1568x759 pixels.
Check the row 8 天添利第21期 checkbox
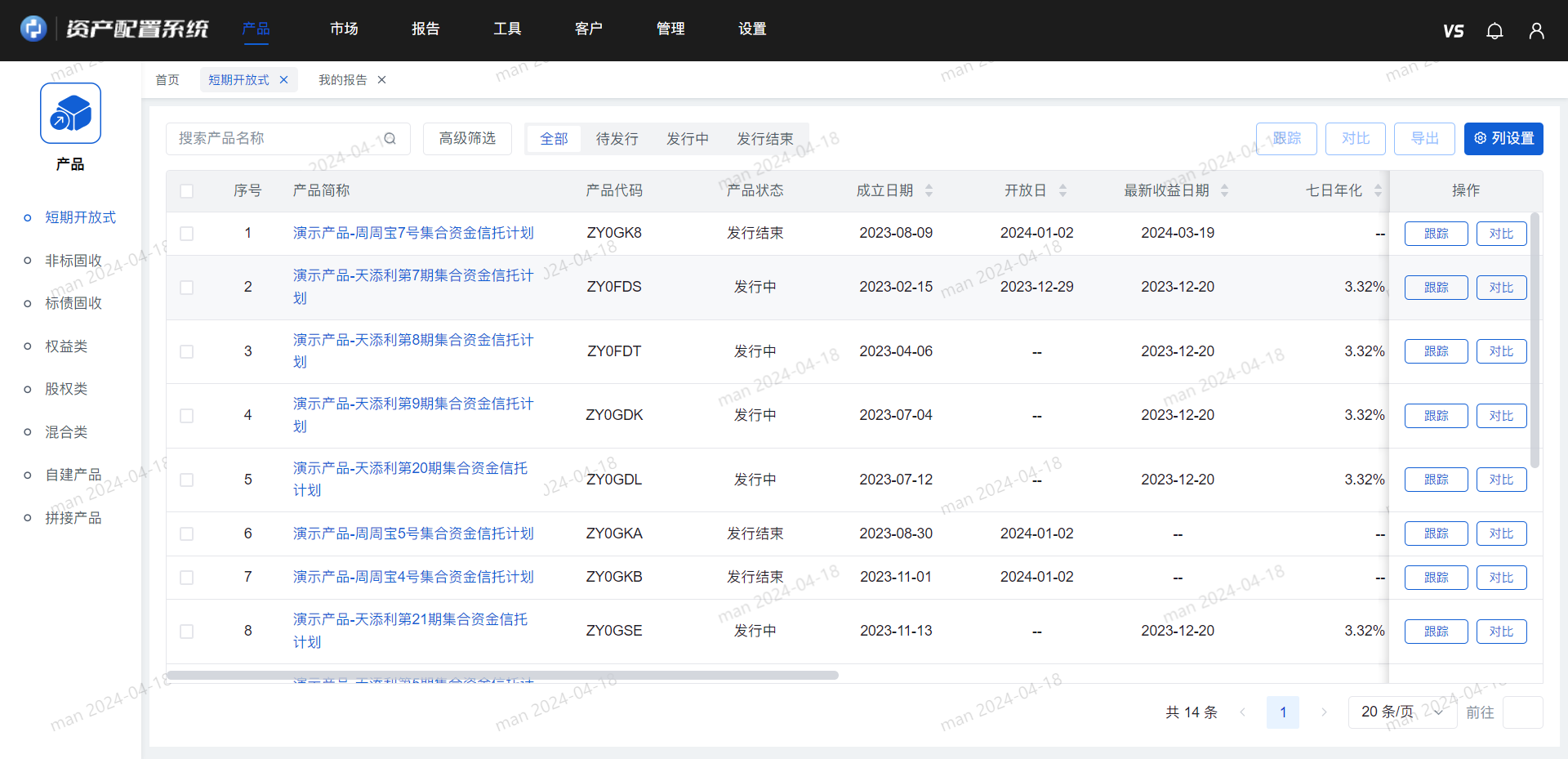point(187,632)
